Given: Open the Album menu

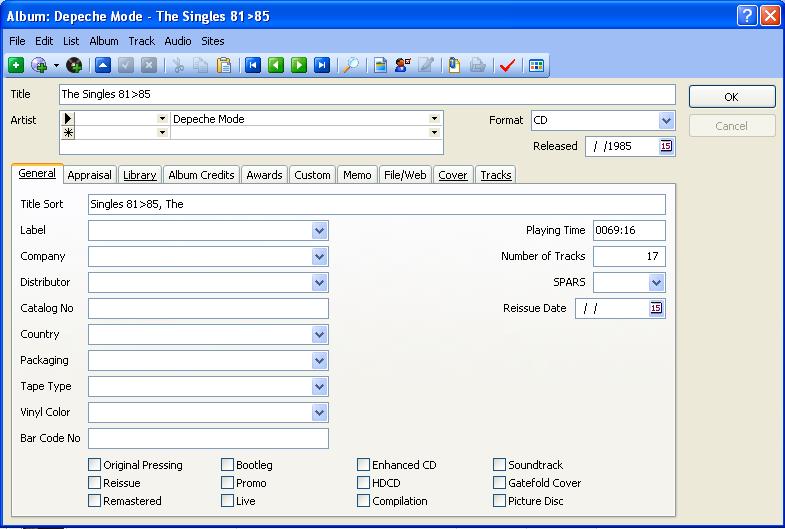Looking at the screenshot, I should point(104,41).
